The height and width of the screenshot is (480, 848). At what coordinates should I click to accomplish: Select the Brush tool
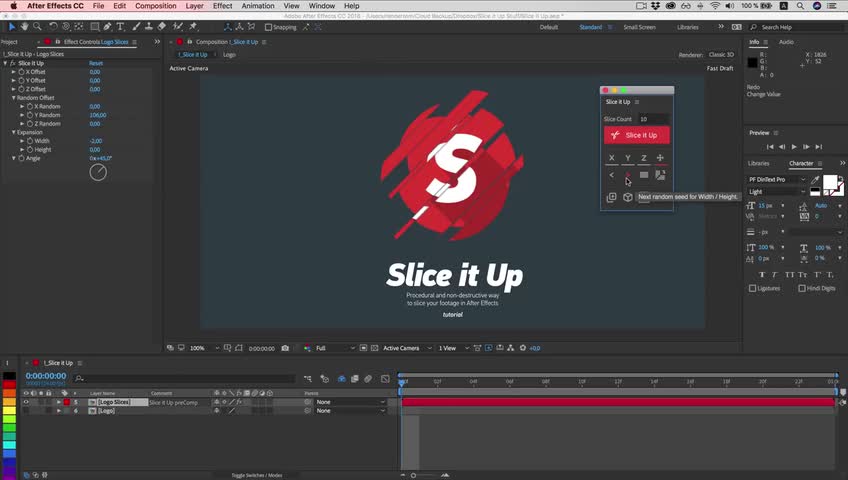pyautogui.click(x=136, y=26)
